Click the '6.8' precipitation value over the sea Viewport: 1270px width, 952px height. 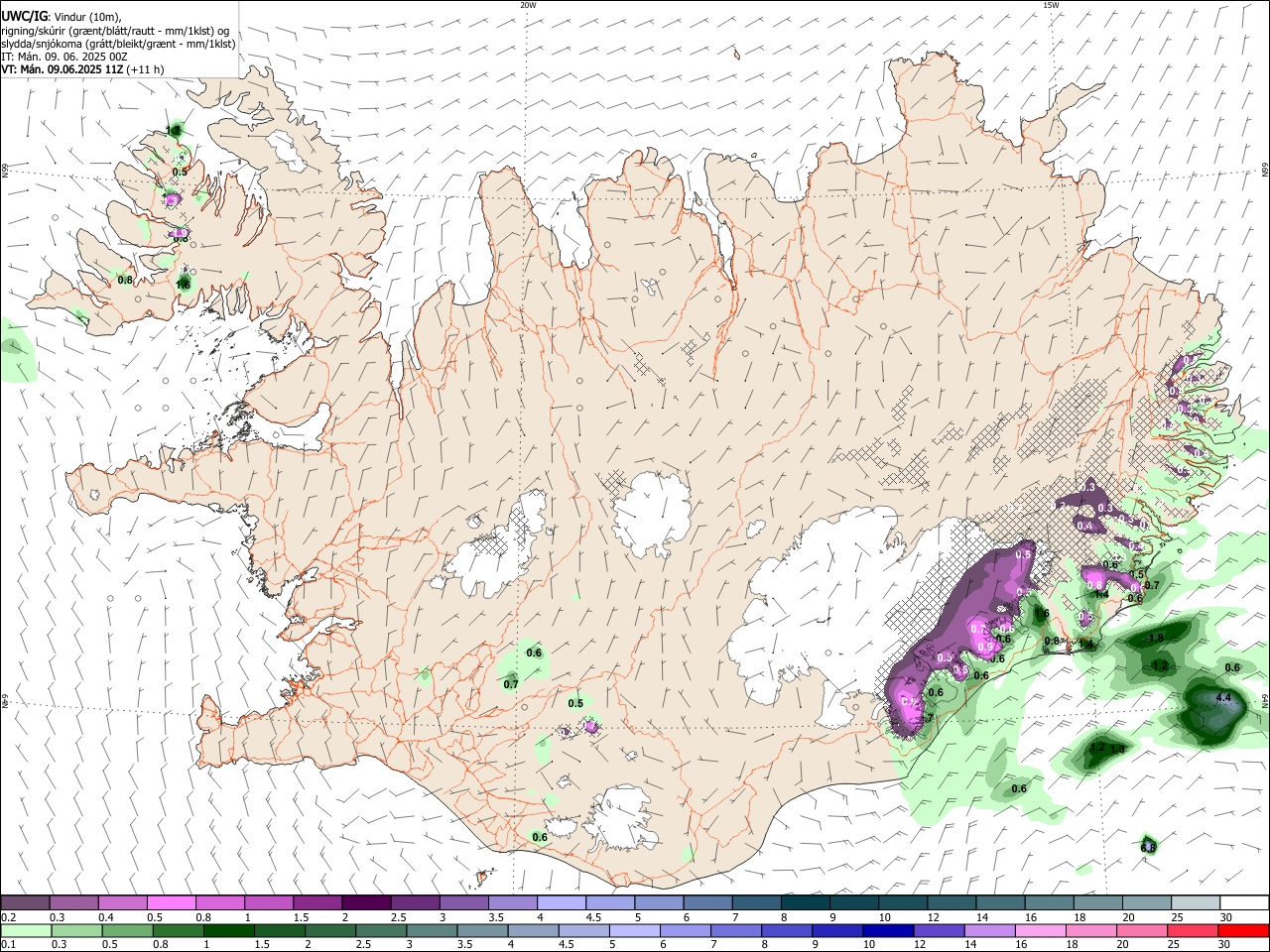click(x=1148, y=847)
